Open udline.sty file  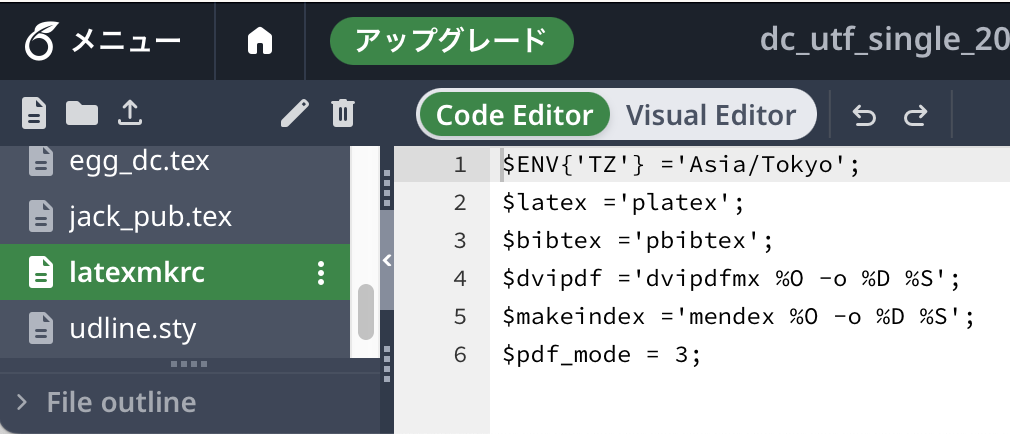click(x=133, y=327)
